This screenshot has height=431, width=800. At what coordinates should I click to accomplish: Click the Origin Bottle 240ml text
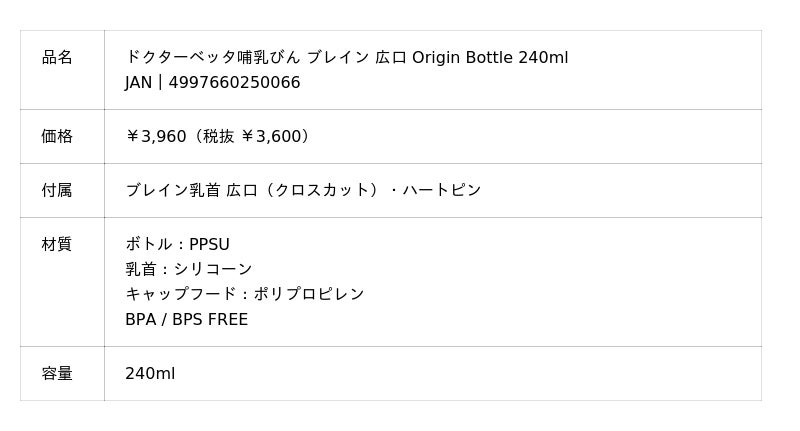(490, 57)
